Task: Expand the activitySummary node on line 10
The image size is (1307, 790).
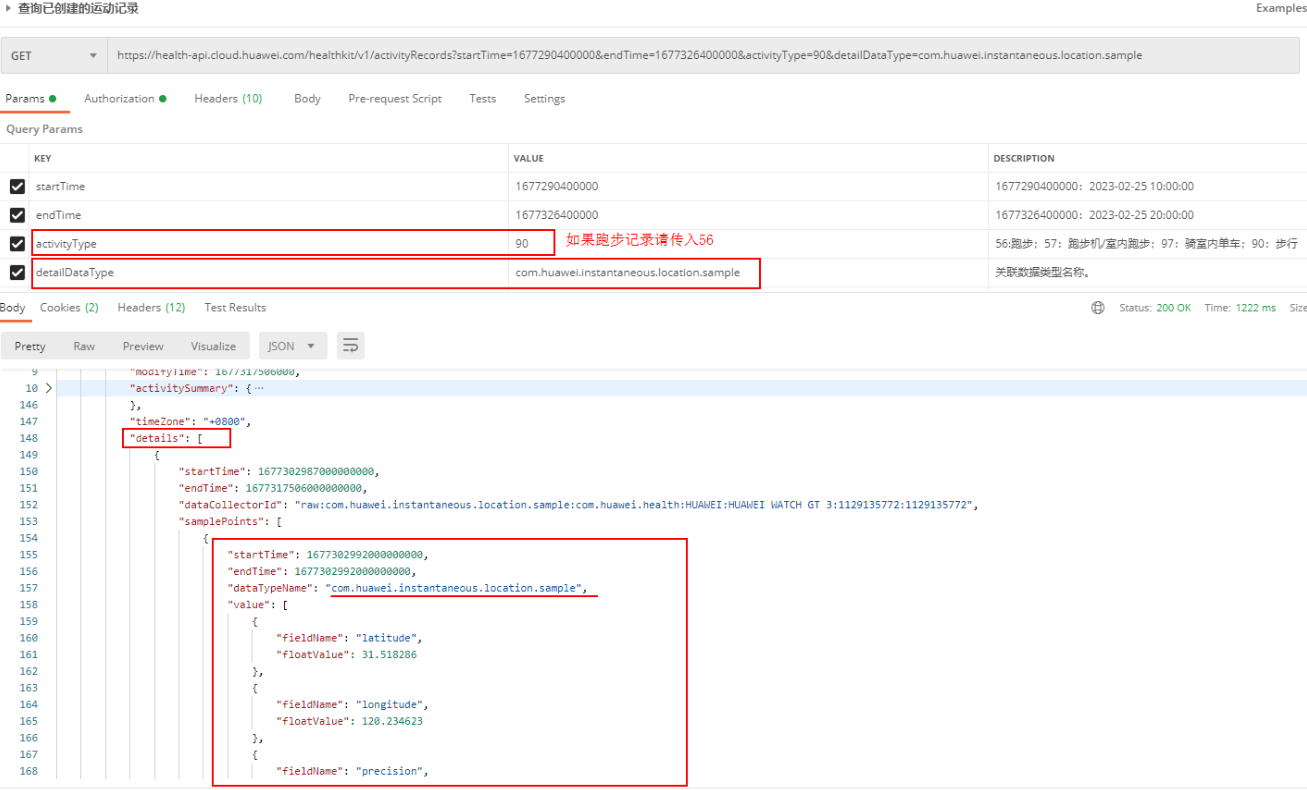Action: pyautogui.click(x=48, y=388)
